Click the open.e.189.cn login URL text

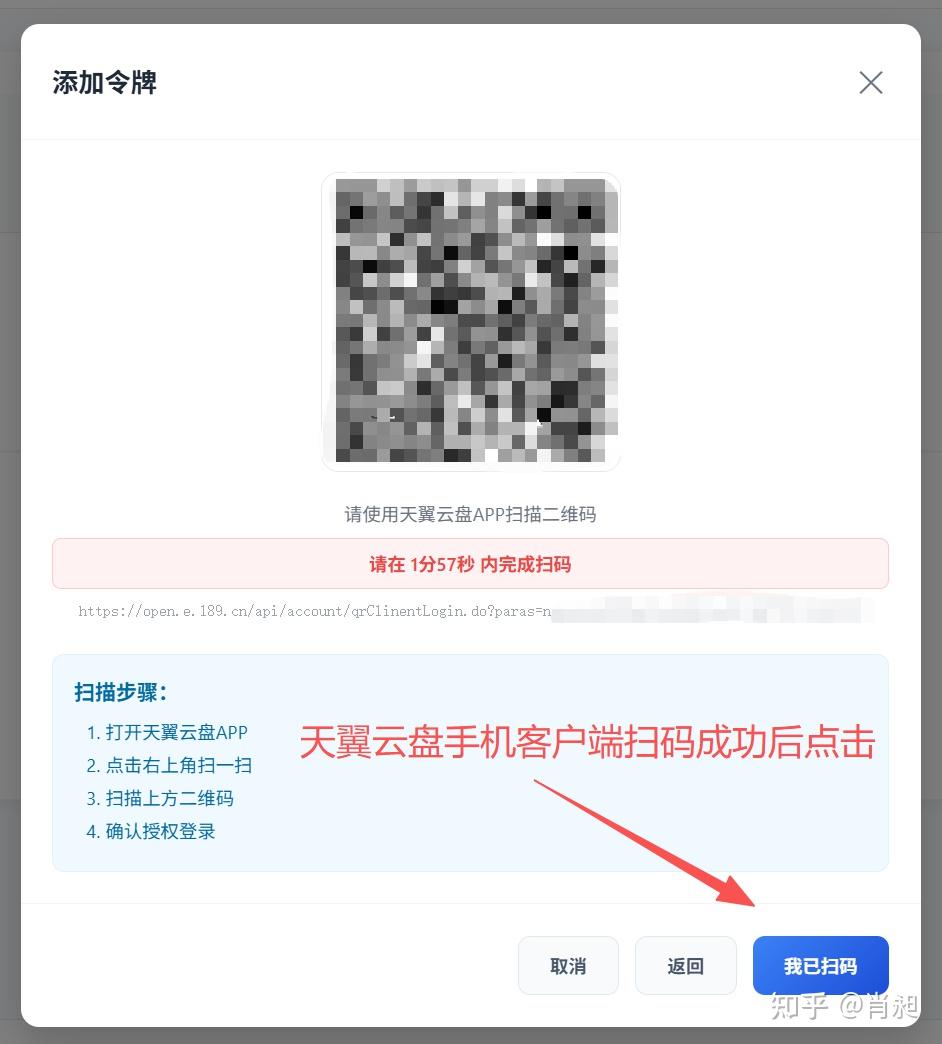(314, 611)
